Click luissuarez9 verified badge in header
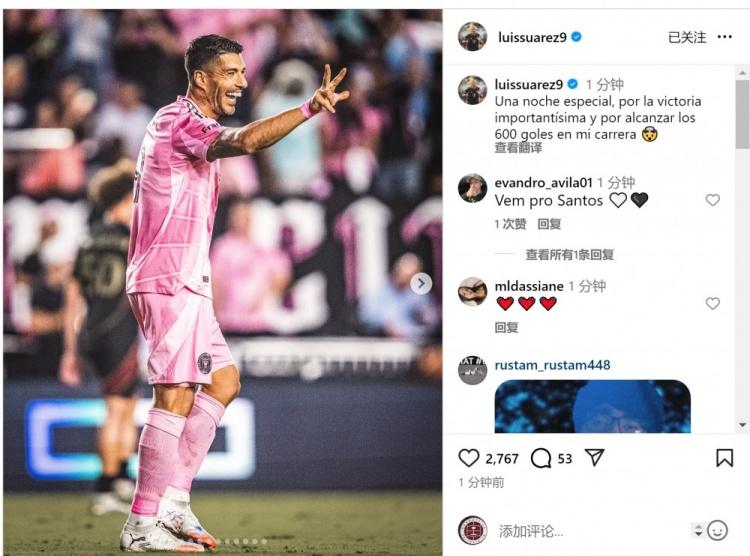 point(576,37)
